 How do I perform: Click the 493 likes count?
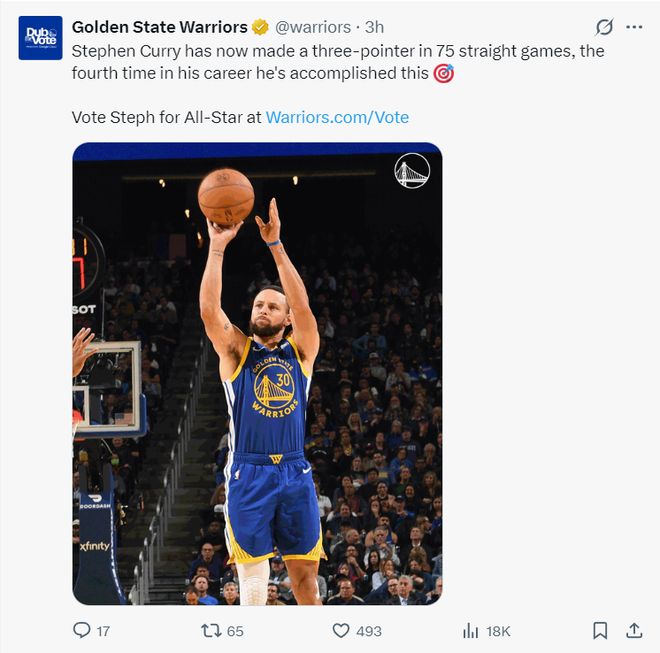[x=369, y=631]
